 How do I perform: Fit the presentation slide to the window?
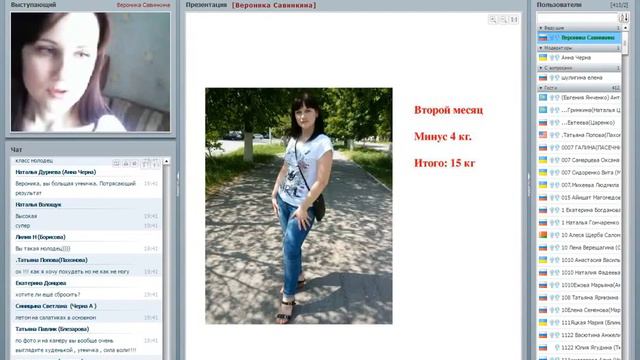click(x=514, y=20)
